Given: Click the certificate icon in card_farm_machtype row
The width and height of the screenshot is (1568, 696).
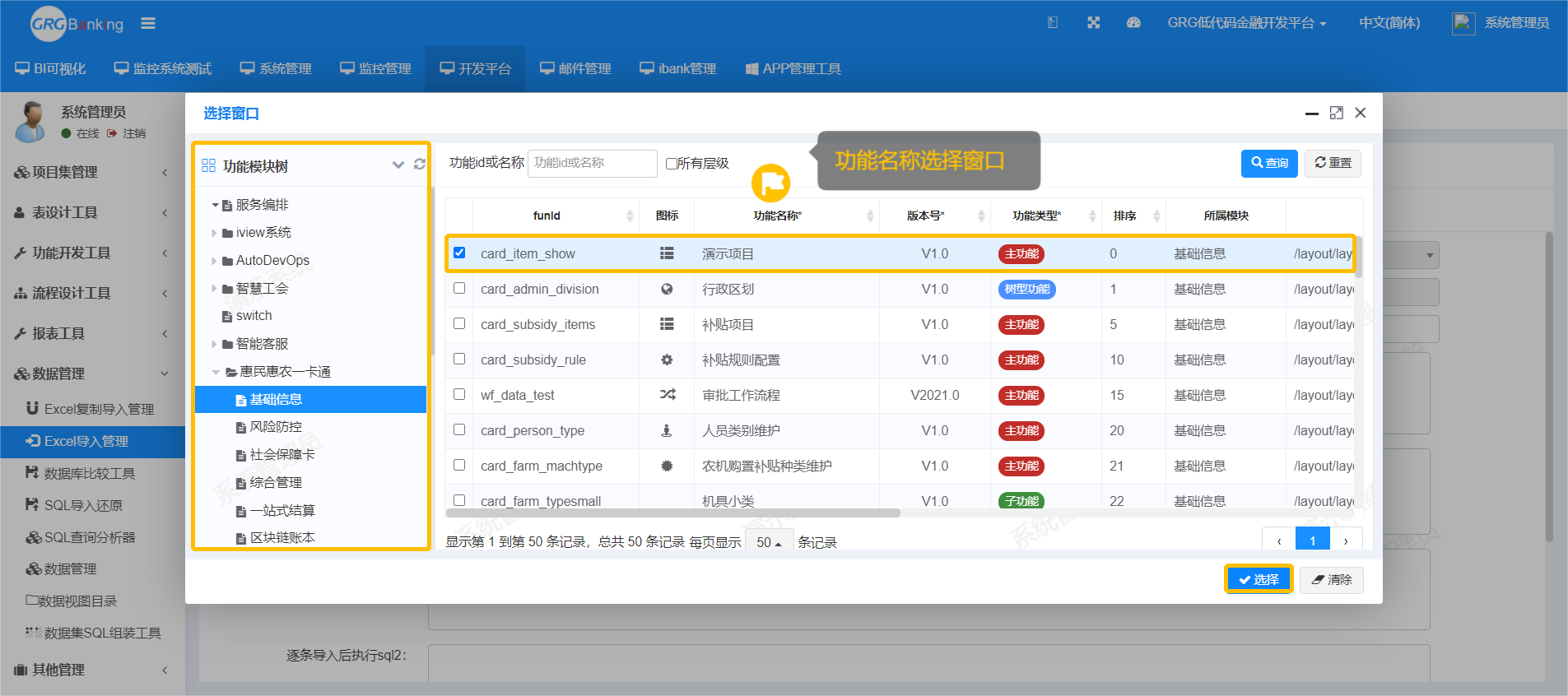Looking at the screenshot, I should 667,466.
